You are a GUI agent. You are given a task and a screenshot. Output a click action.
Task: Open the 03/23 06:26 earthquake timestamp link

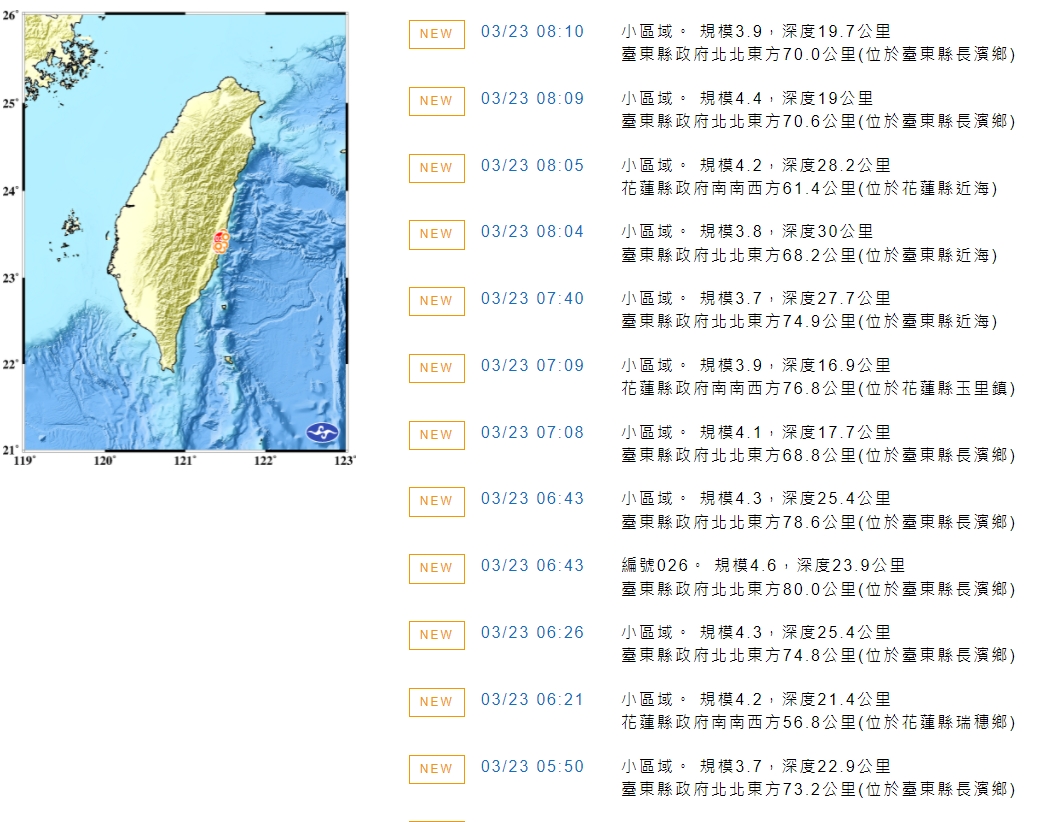[532, 632]
